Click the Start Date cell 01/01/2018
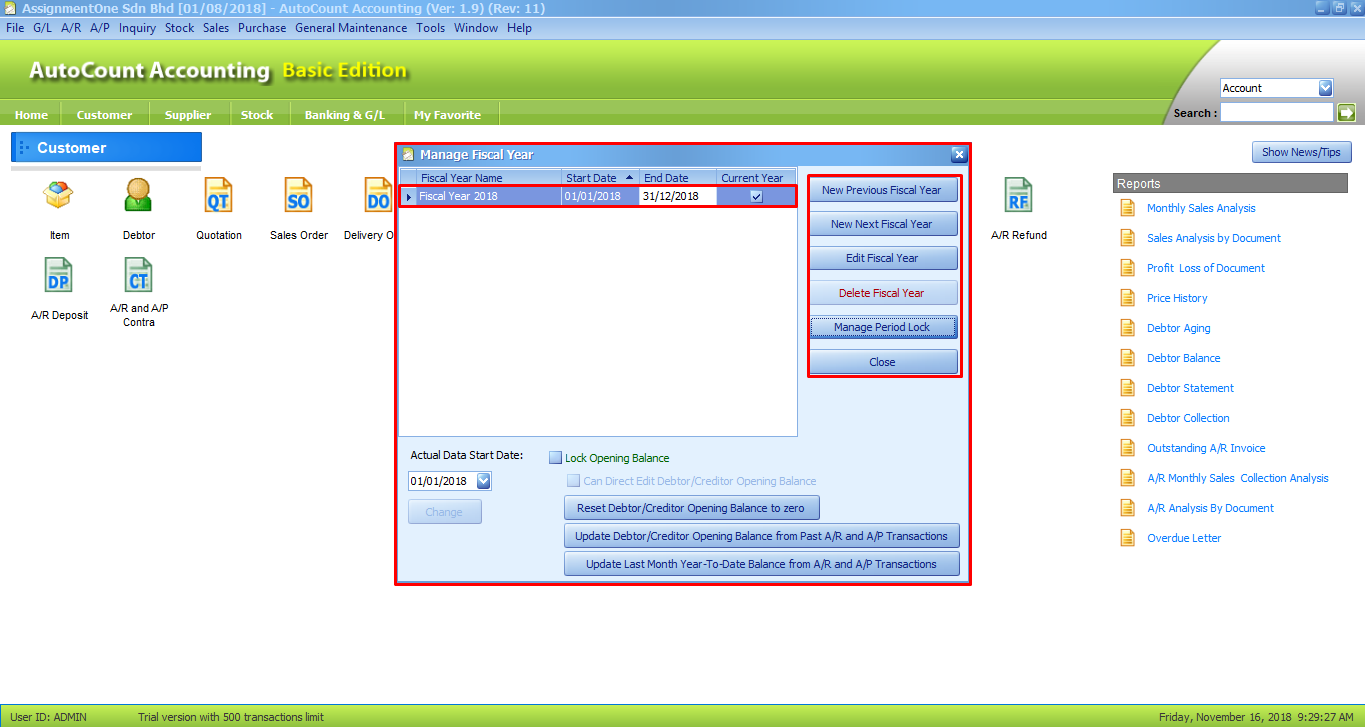Screen dimensions: 1365x727 600,197
